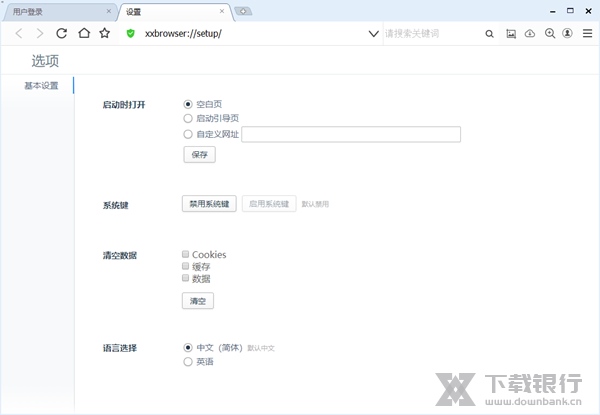Open the home page icon
Image resolution: width=600 pixels, height=415 pixels.
[84, 33]
